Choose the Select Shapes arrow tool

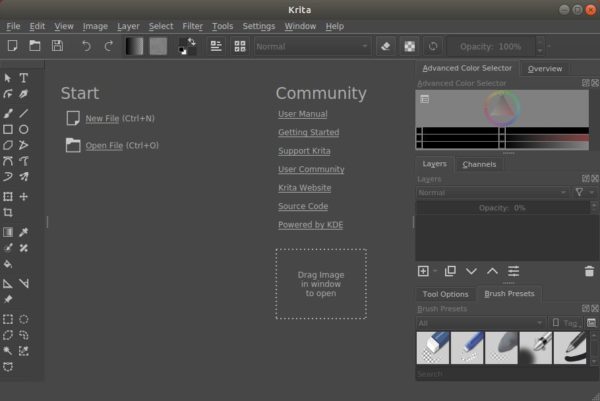coord(8,78)
